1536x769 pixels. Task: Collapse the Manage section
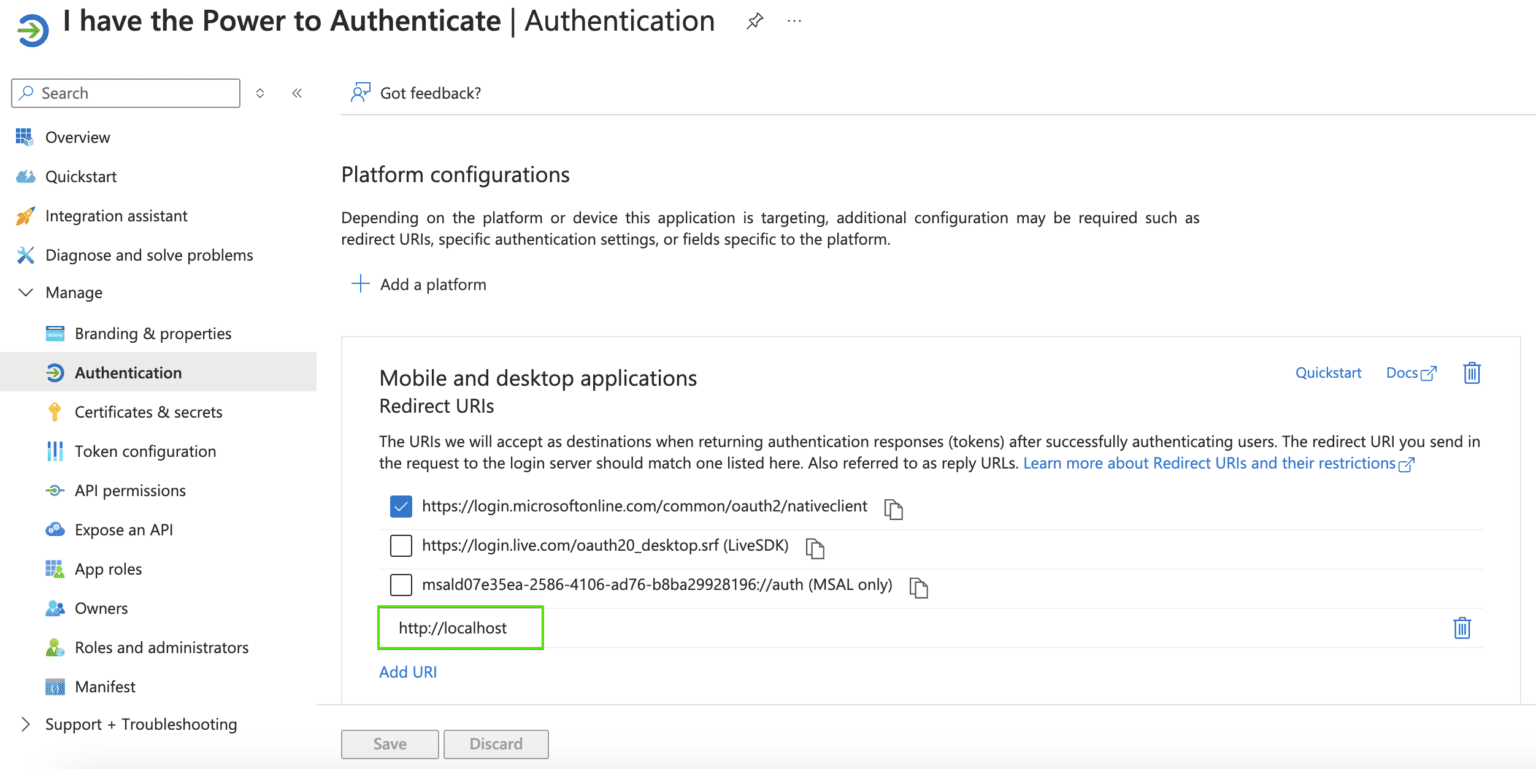click(24, 292)
